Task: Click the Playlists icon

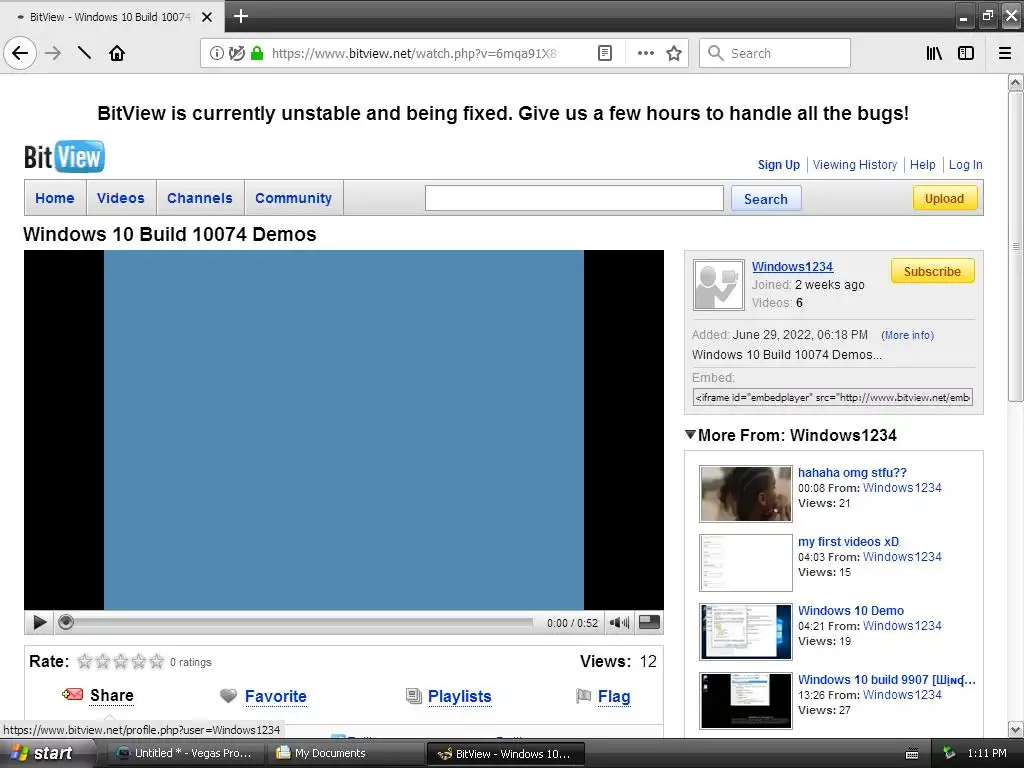Action: [x=413, y=696]
